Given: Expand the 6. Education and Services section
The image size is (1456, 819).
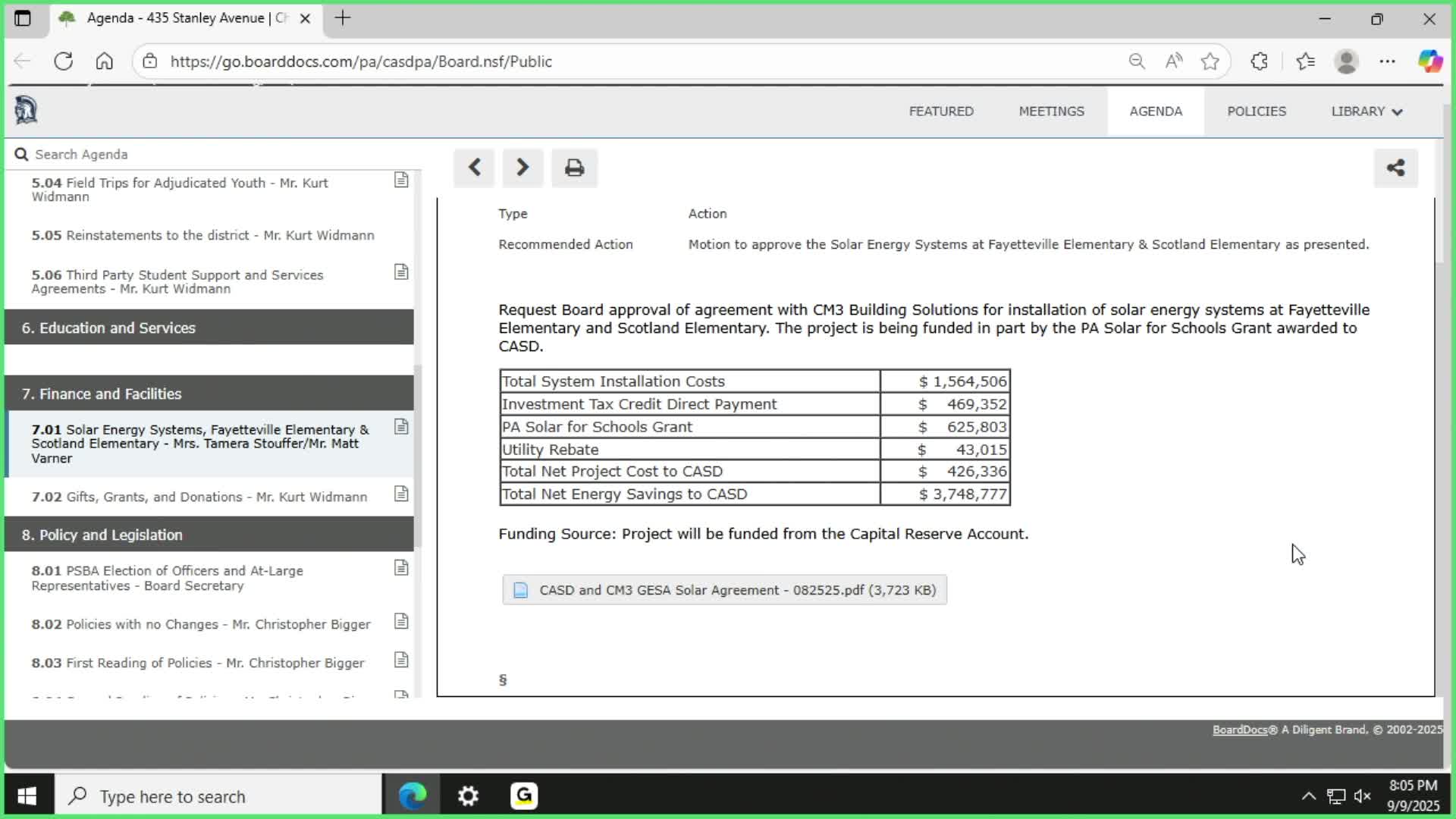Looking at the screenshot, I should [x=209, y=328].
